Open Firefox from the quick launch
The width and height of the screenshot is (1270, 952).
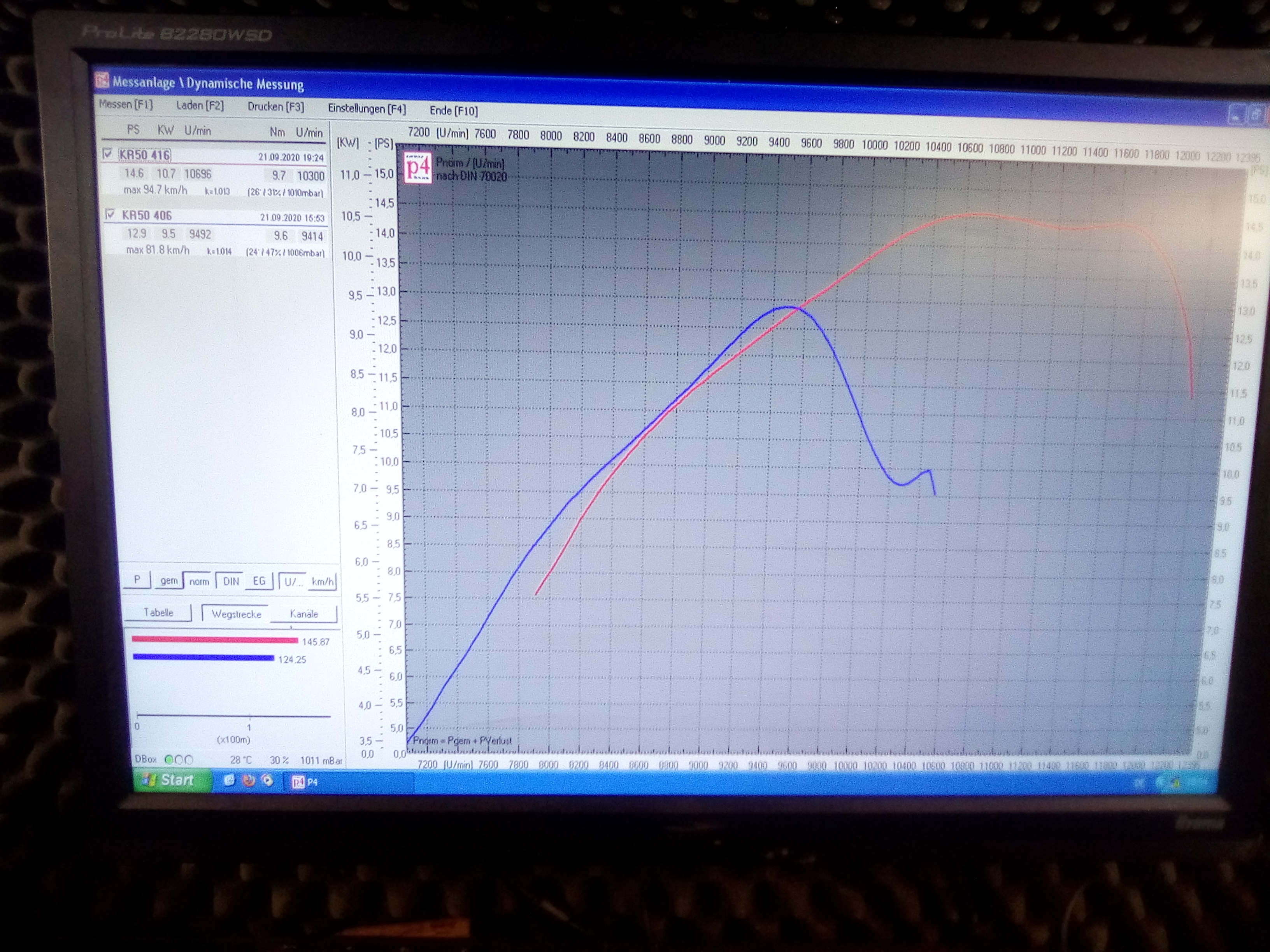249,780
